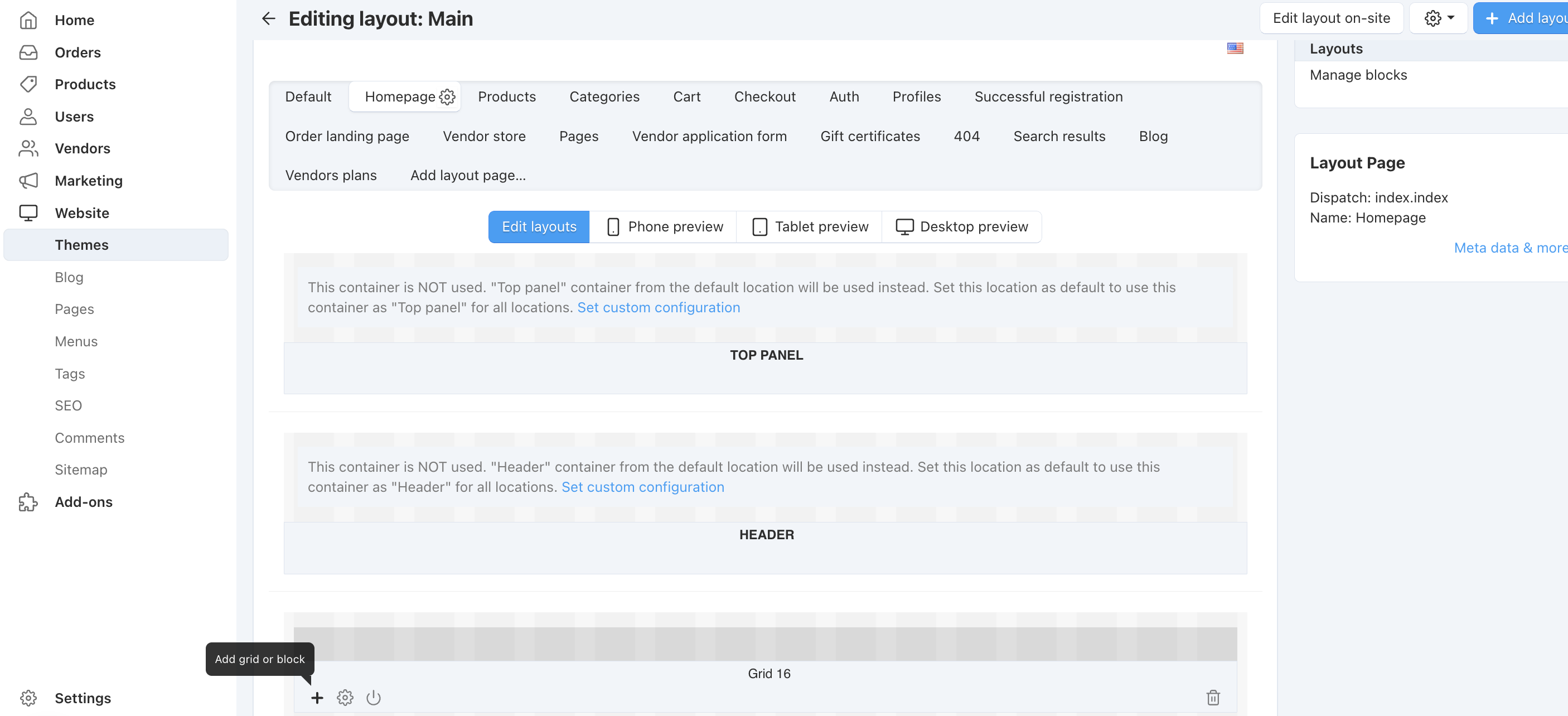
Task: Click the Products tag icon
Action: pos(28,84)
